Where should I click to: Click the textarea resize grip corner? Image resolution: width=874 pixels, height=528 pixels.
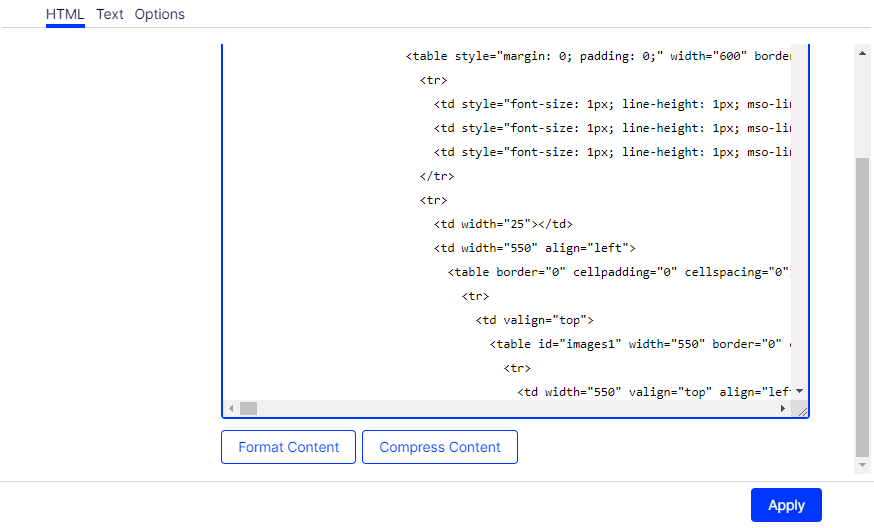[x=802, y=411]
